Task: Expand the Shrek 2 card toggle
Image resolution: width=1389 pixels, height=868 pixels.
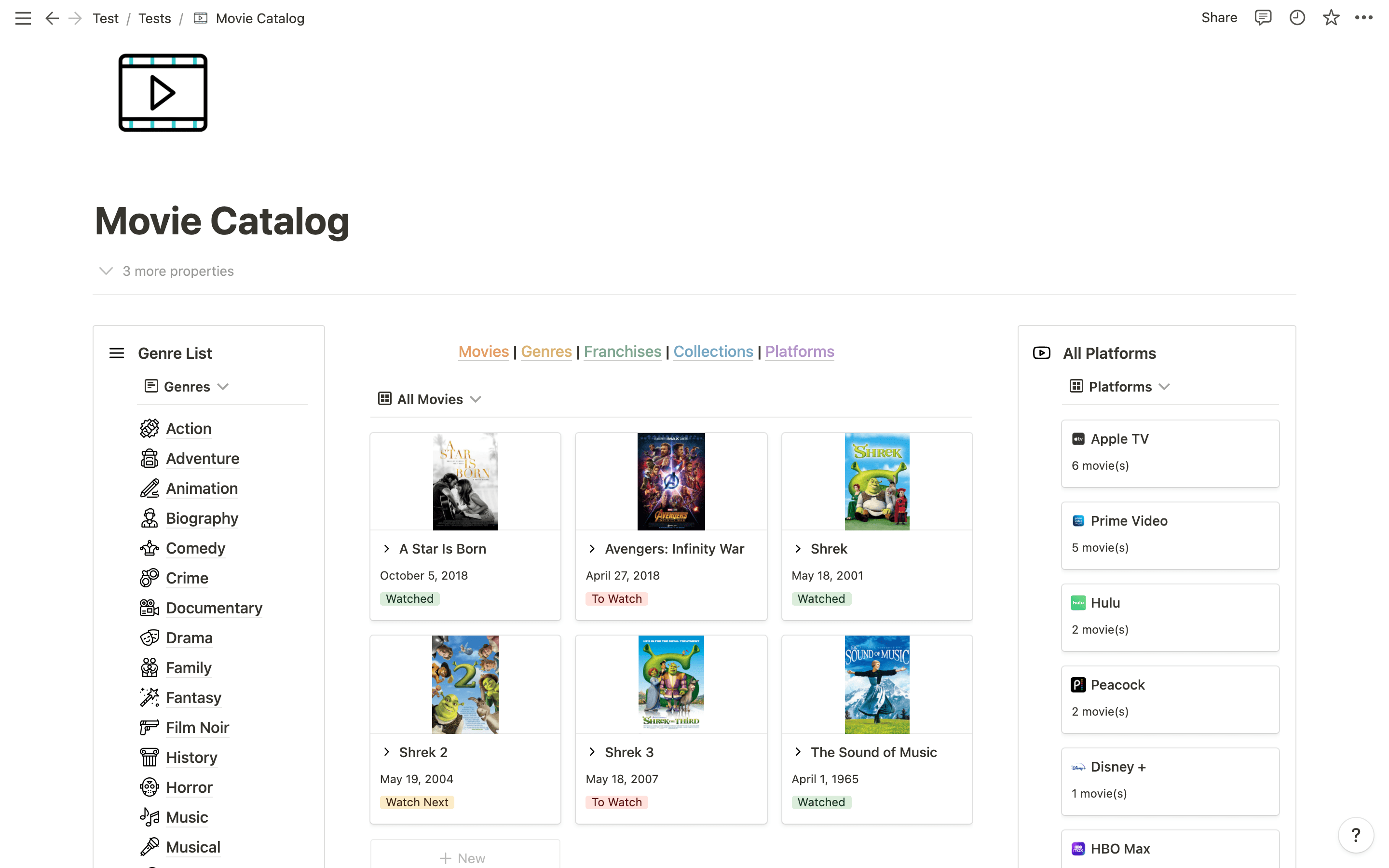Action: coord(387,752)
